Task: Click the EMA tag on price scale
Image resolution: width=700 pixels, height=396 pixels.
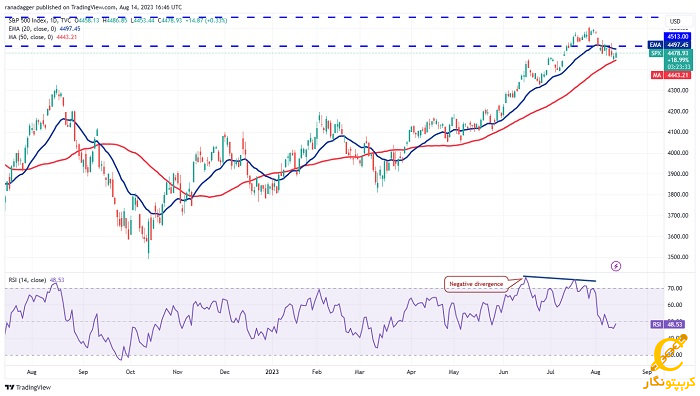Action: pos(655,45)
